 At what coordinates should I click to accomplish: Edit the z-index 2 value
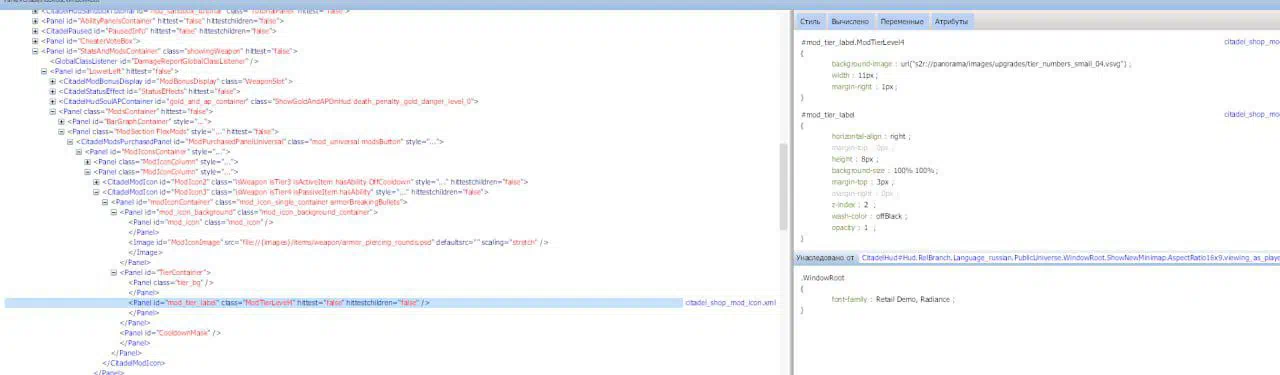[x=866, y=204]
